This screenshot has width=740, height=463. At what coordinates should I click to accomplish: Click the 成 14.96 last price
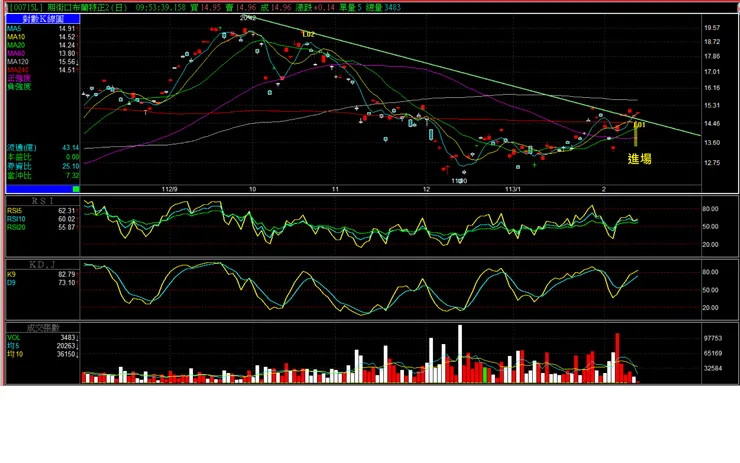(275, 8)
